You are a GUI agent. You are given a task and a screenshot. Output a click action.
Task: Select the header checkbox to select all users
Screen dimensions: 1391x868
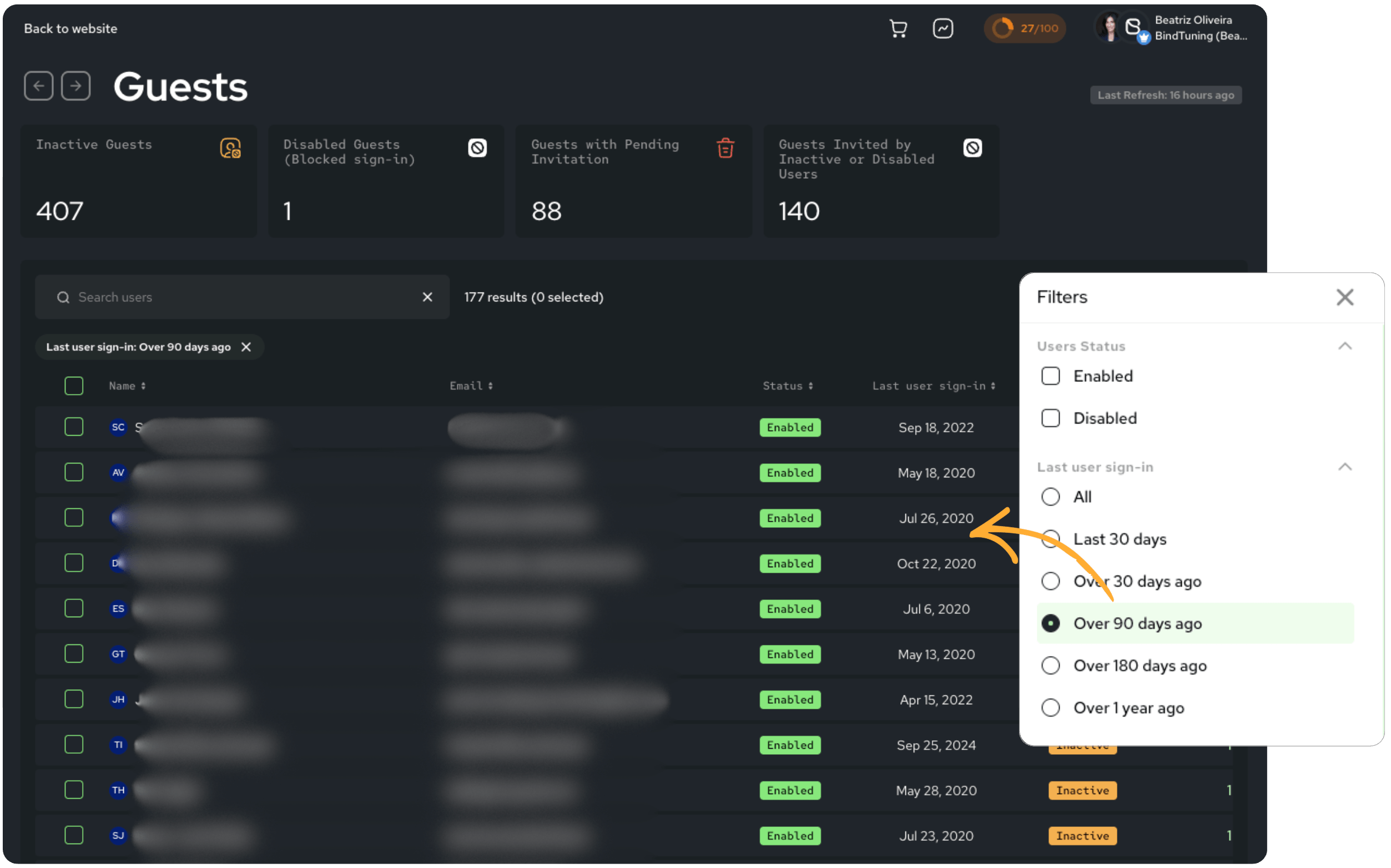click(x=73, y=385)
